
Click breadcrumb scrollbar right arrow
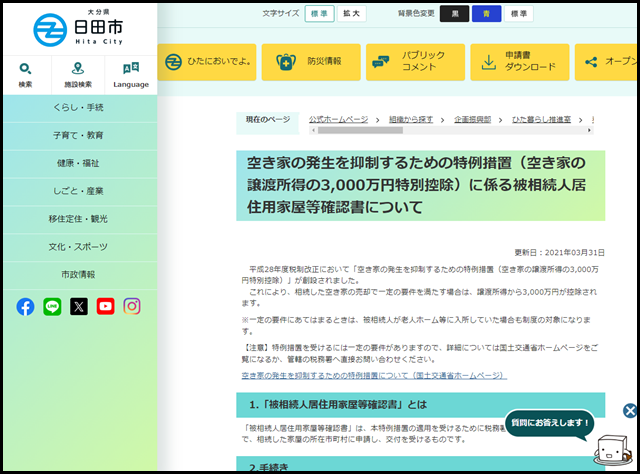point(589,131)
